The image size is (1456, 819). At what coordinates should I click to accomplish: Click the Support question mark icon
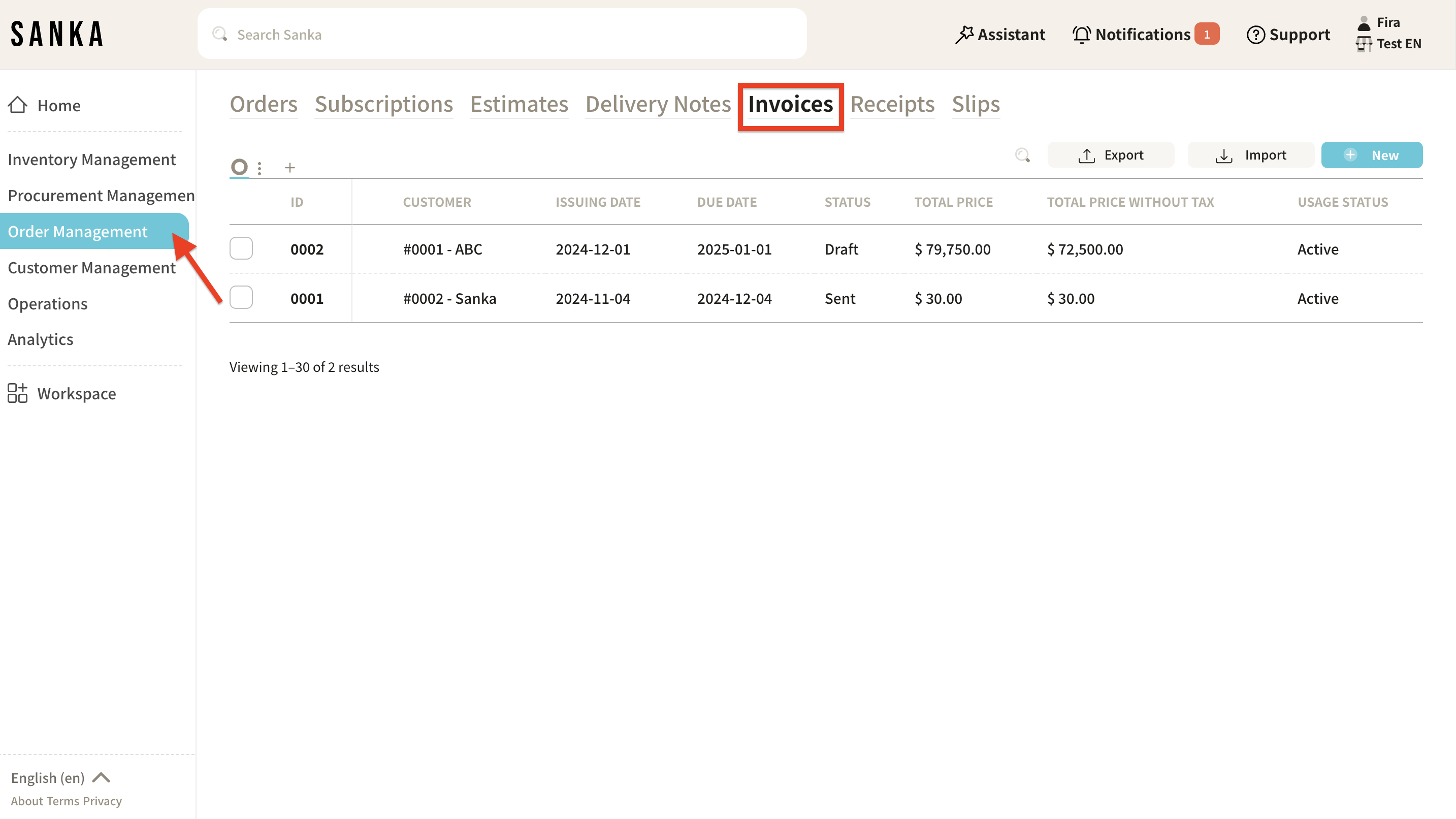pyautogui.click(x=1255, y=35)
